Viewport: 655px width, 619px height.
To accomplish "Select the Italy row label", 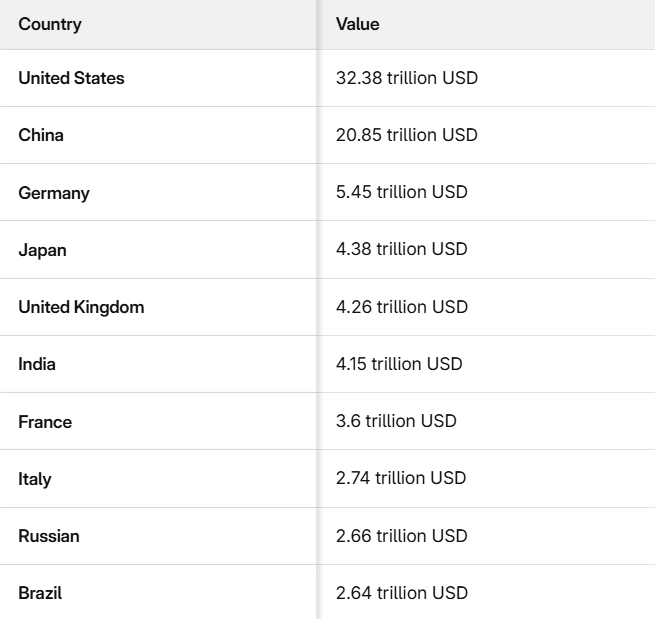I will point(35,479).
